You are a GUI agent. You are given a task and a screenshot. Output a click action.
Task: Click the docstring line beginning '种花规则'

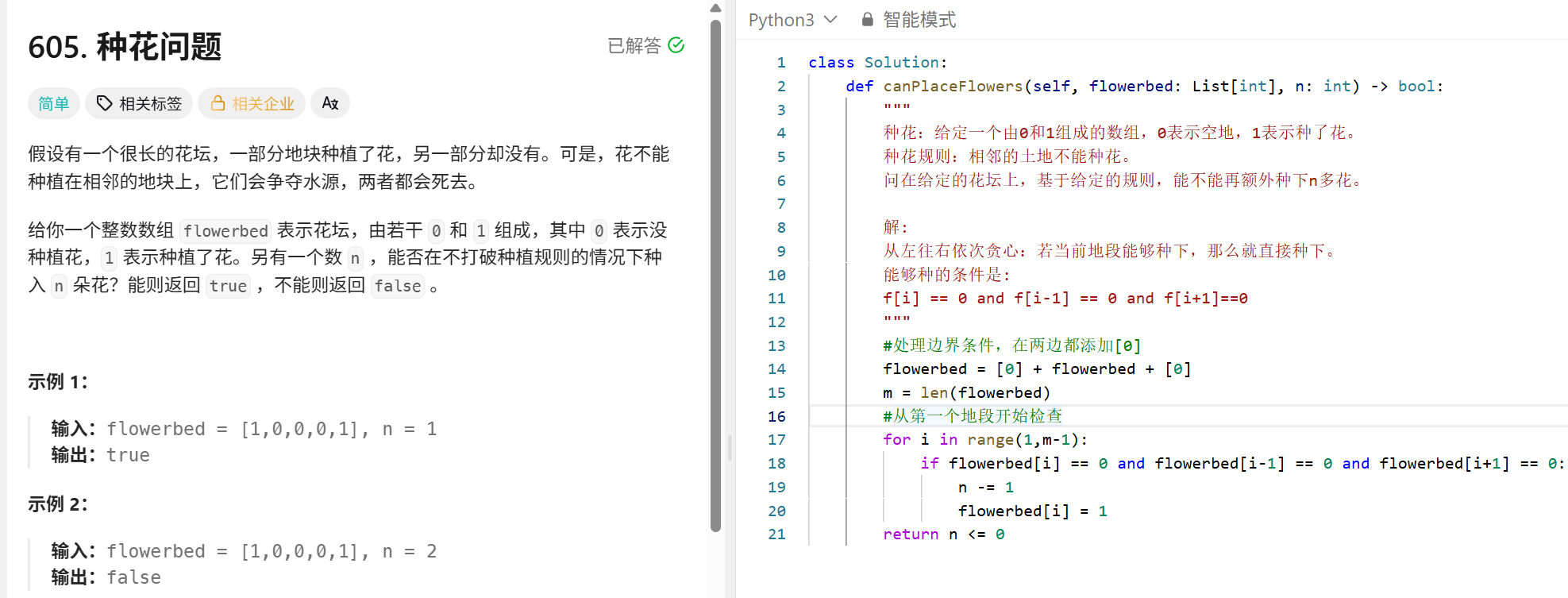tap(1008, 156)
